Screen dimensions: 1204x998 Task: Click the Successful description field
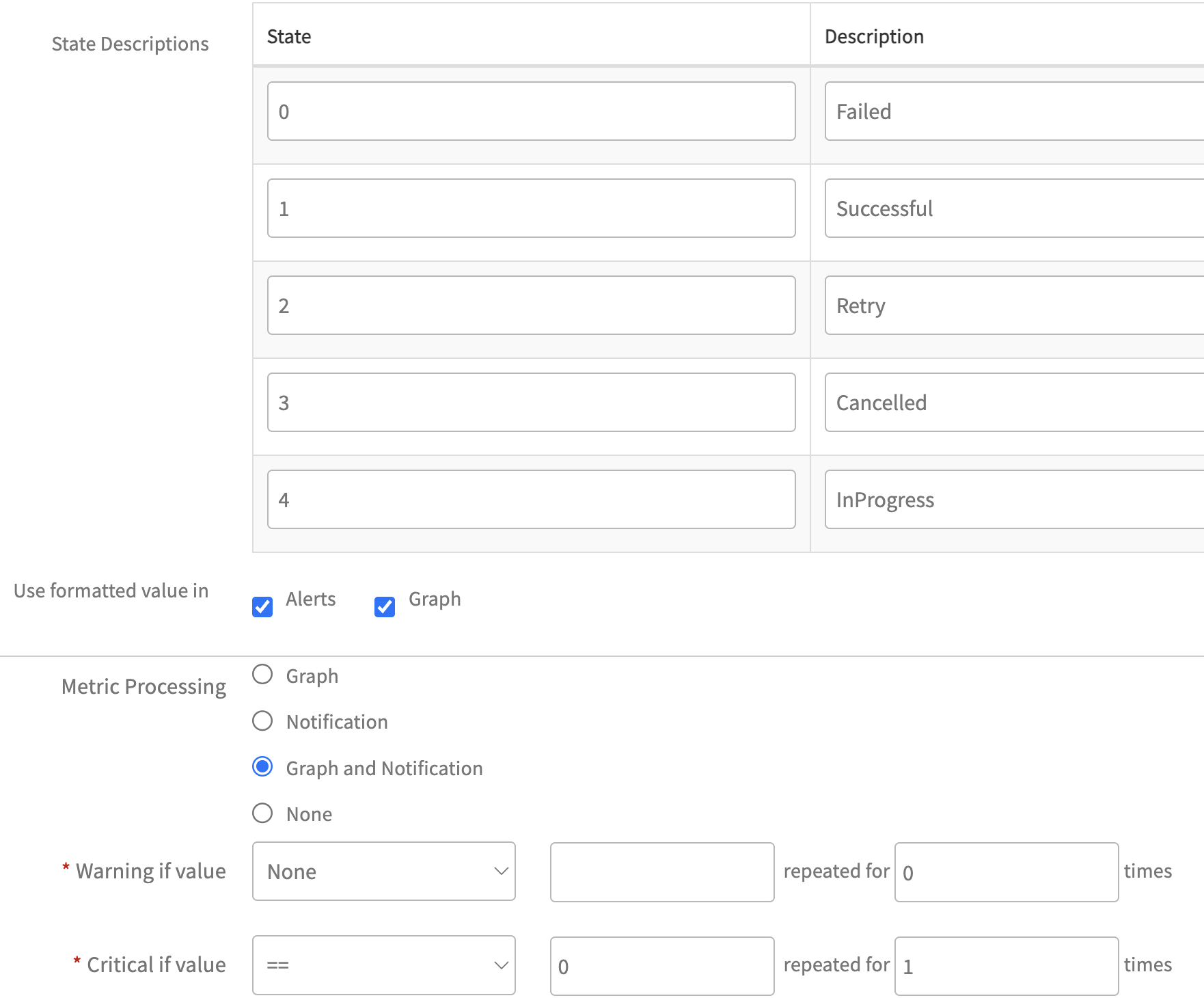point(1015,208)
